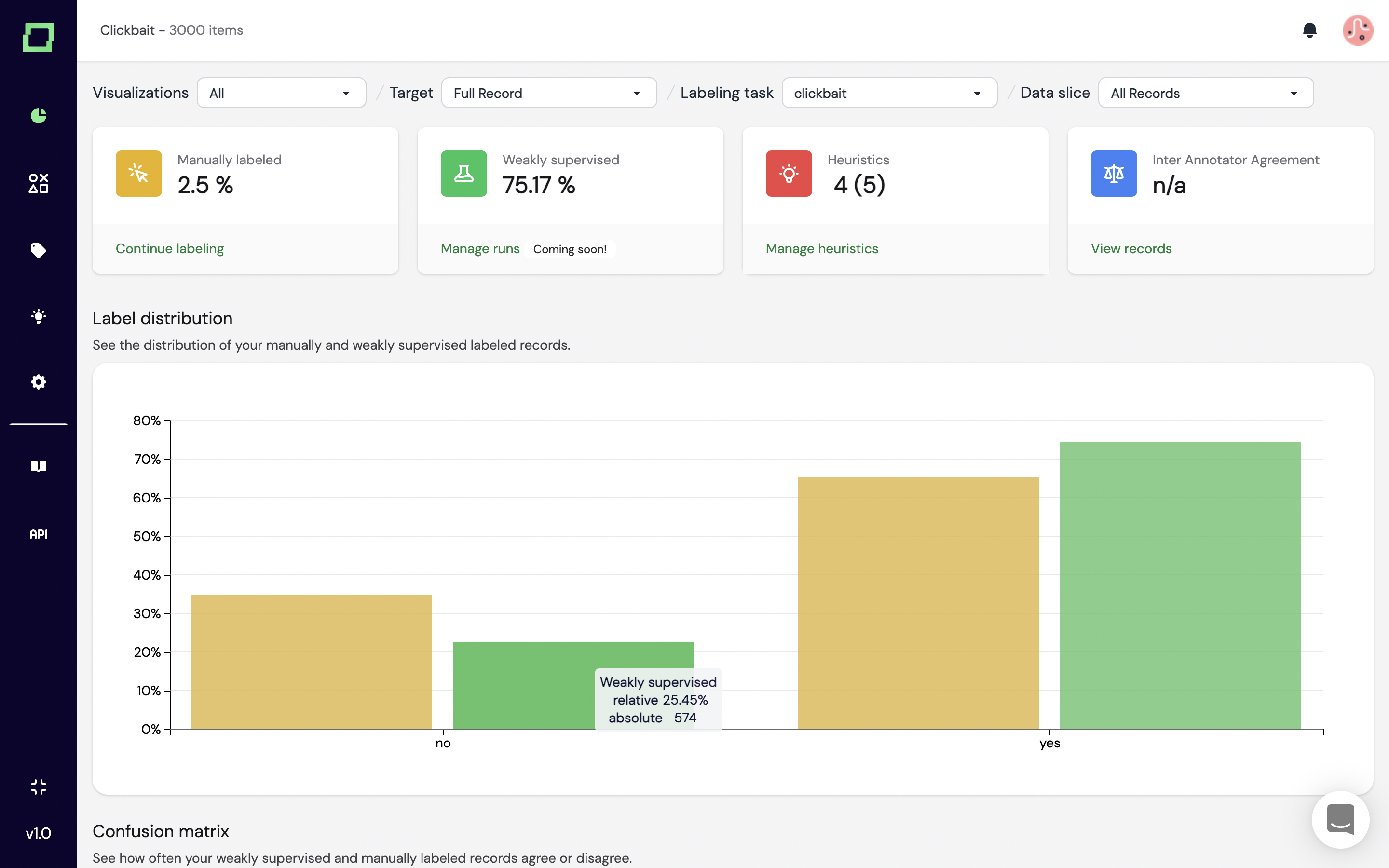Open the Labeling task clickbait dropdown

pyautogui.click(x=888, y=93)
